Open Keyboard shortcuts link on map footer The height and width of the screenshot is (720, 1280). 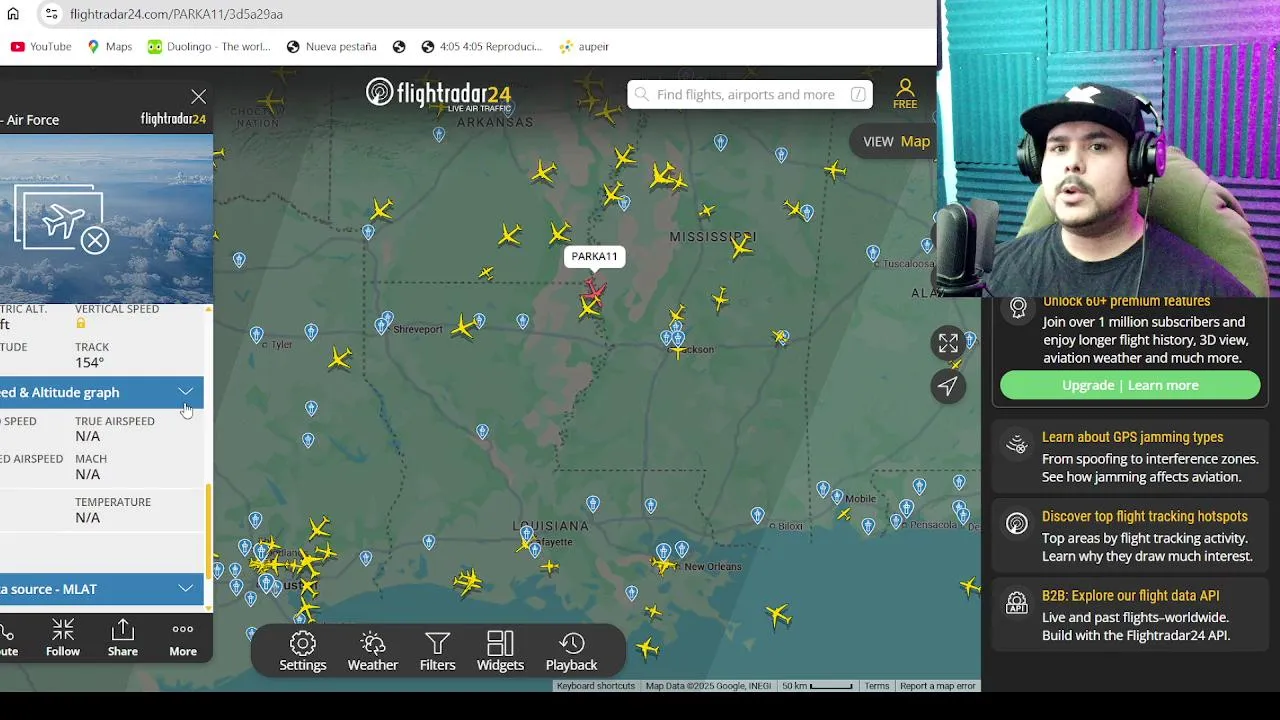(596, 686)
